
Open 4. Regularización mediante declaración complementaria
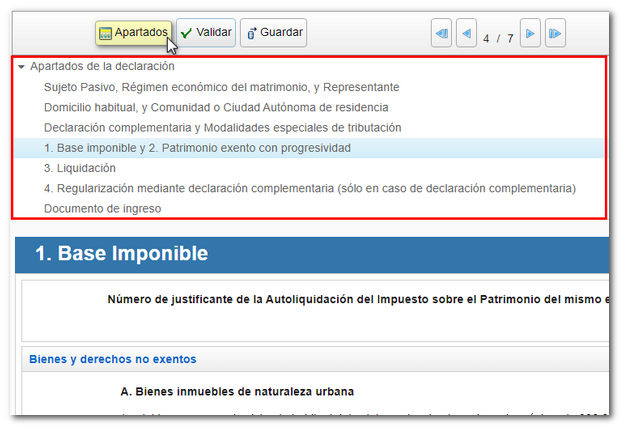[x=310, y=188]
